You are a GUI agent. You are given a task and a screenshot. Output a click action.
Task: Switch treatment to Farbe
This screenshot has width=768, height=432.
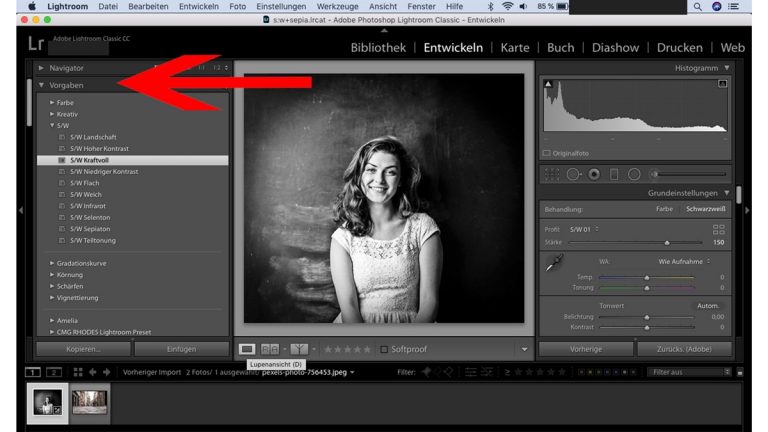pos(664,209)
